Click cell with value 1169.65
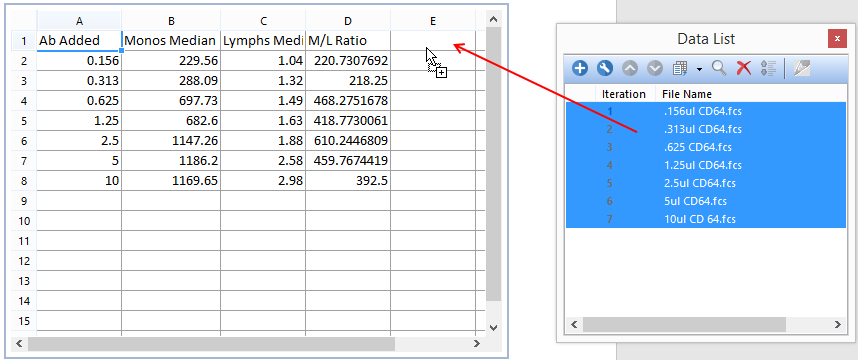This screenshot has width=858, height=361. pyautogui.click(x=171, y=180)
